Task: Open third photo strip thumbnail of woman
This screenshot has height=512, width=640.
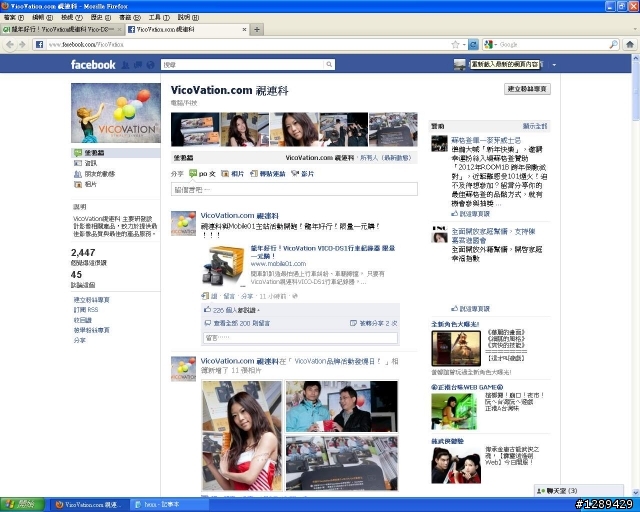Action: 294,129
